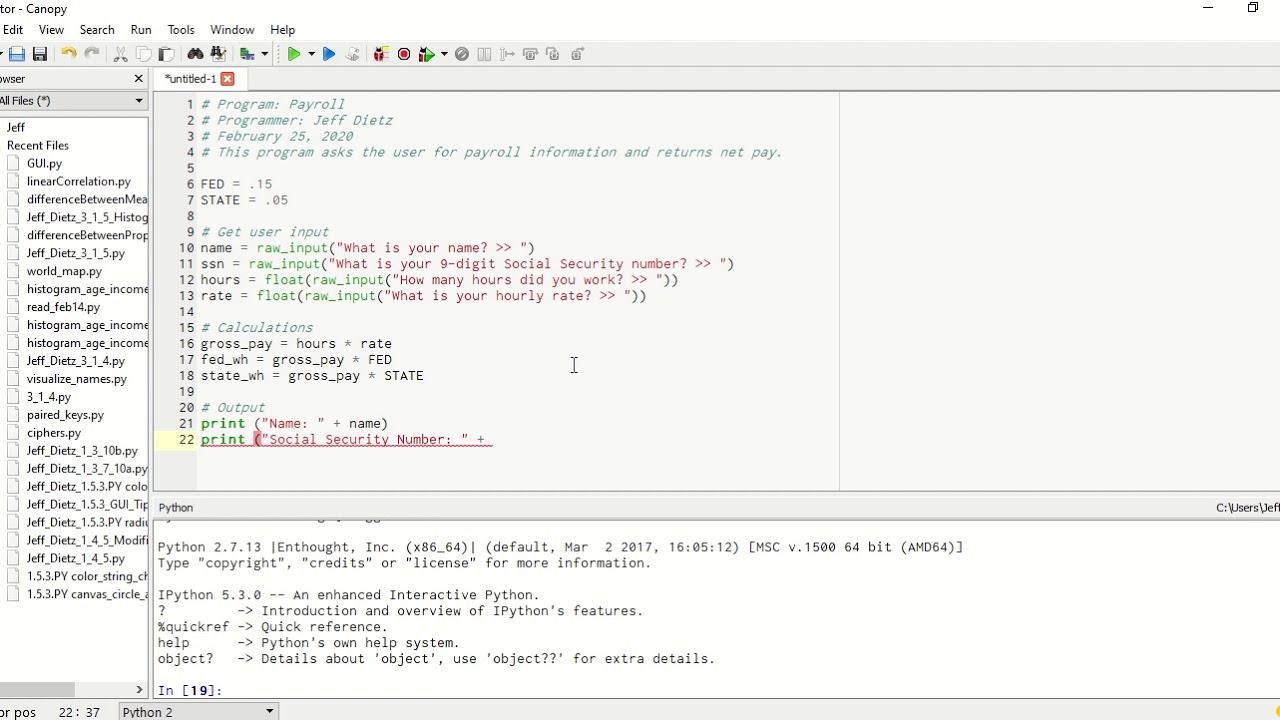Click the 'STATE = .05' line of code
1280x720 pixels.
[x=244, y=200]
